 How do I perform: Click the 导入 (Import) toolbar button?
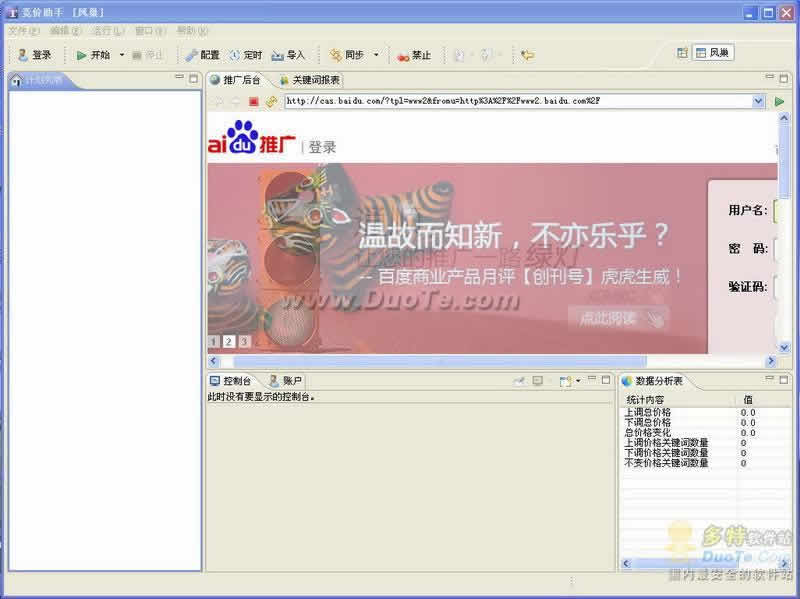click(288, 55)
